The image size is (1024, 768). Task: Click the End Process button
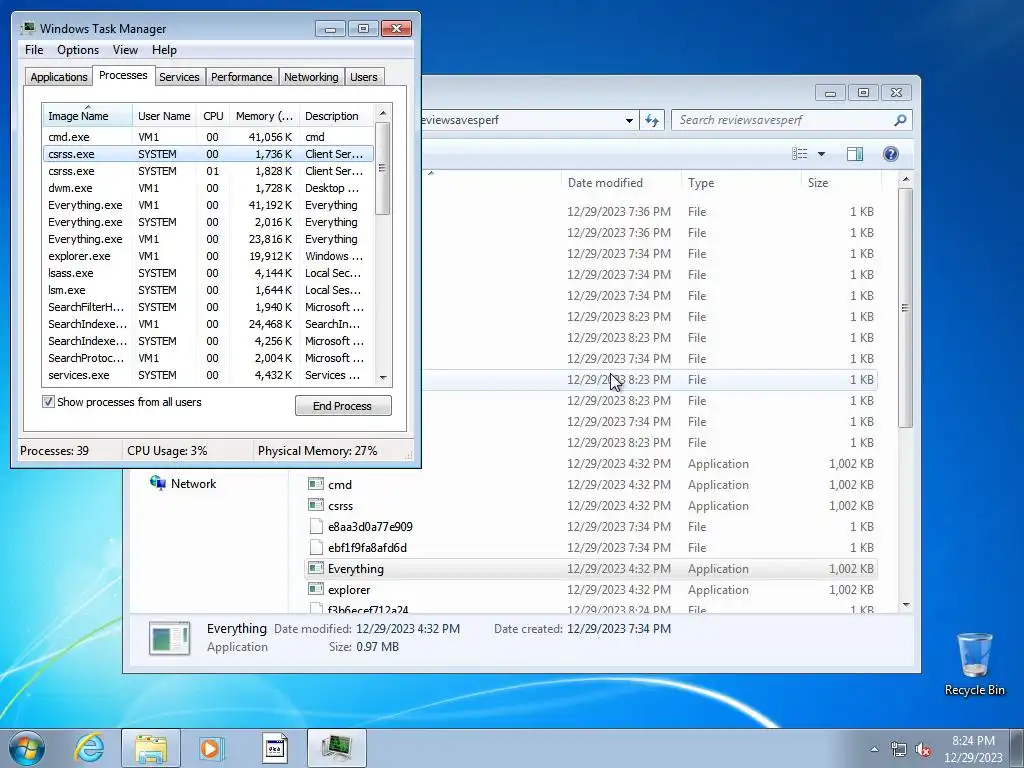[x=343, y=406]
